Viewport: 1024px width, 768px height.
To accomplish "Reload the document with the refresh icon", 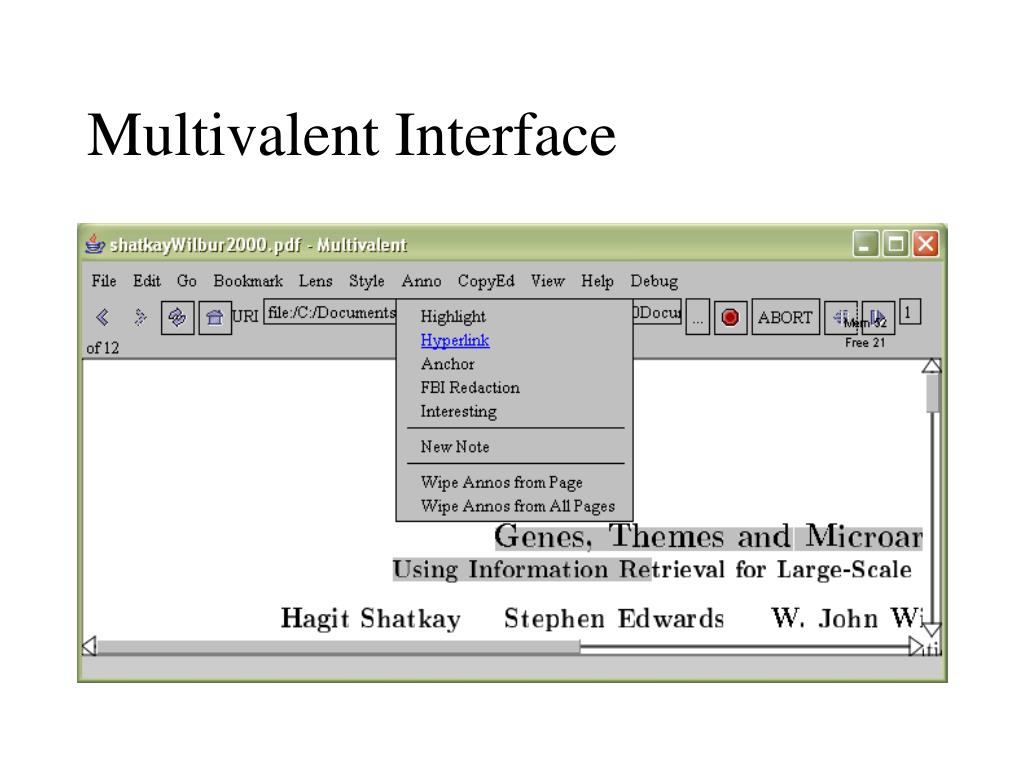I will (x=177, y=317).
